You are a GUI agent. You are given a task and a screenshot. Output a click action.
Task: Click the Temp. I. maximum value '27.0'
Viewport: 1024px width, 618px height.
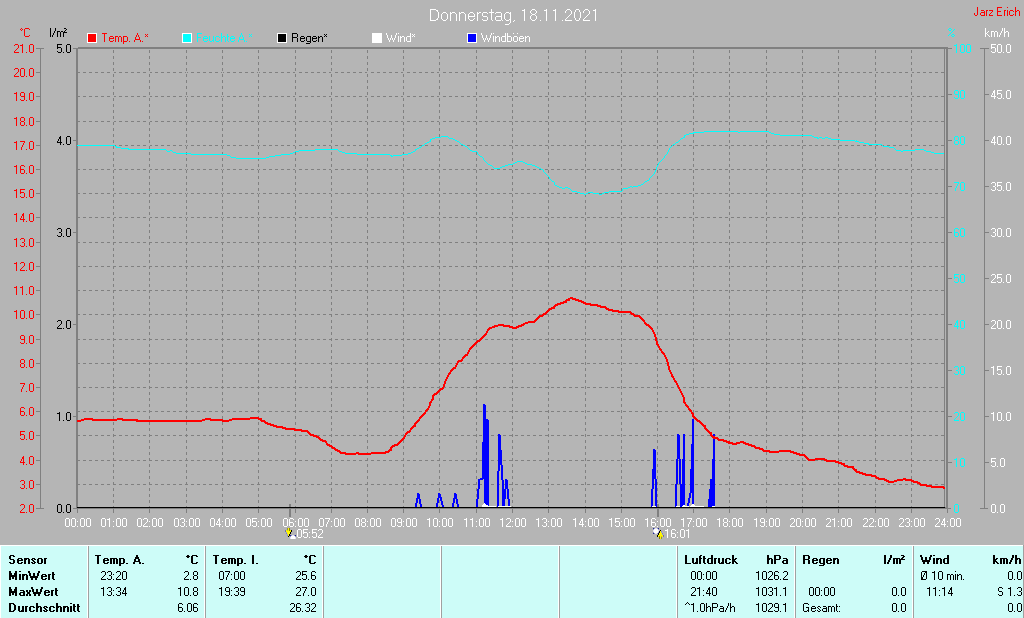[306, 592]
